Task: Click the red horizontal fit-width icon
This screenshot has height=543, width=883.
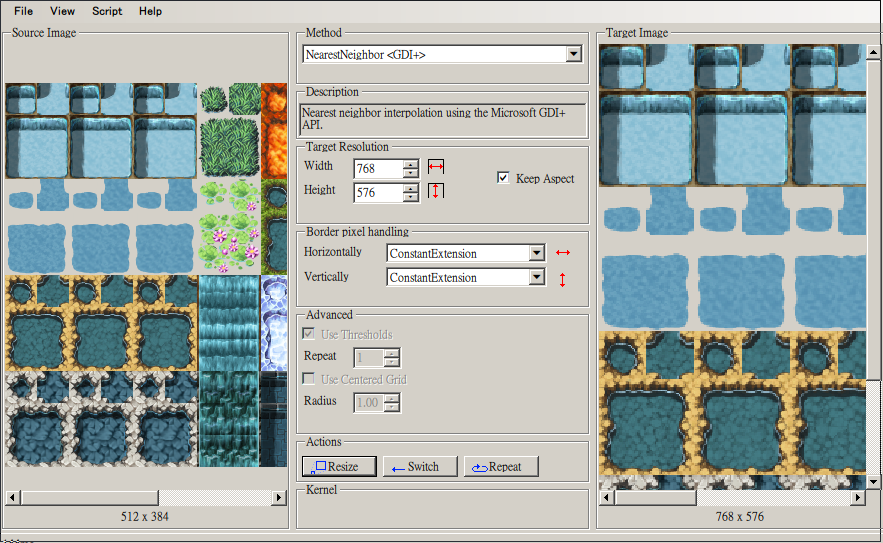Action: [436, 167]
